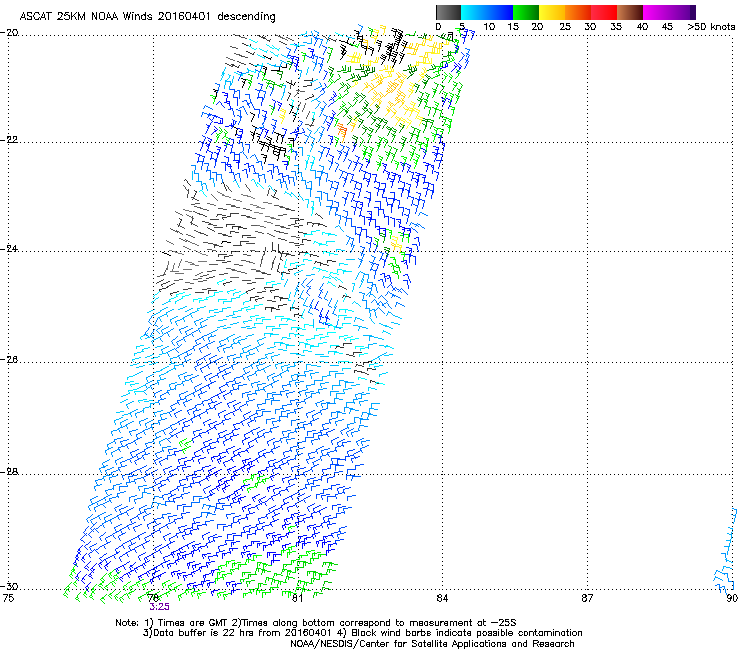740x650 pixels.
Task: Click the note line mentioning 'Times are GMT'
Action: (316, 623)
